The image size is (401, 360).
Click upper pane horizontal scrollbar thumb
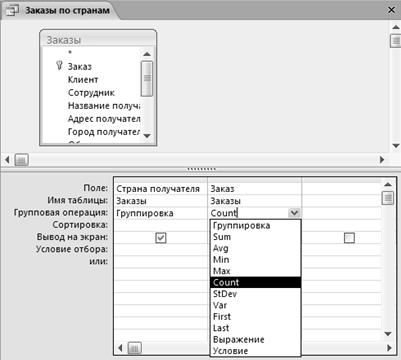[x=21, y=160]
